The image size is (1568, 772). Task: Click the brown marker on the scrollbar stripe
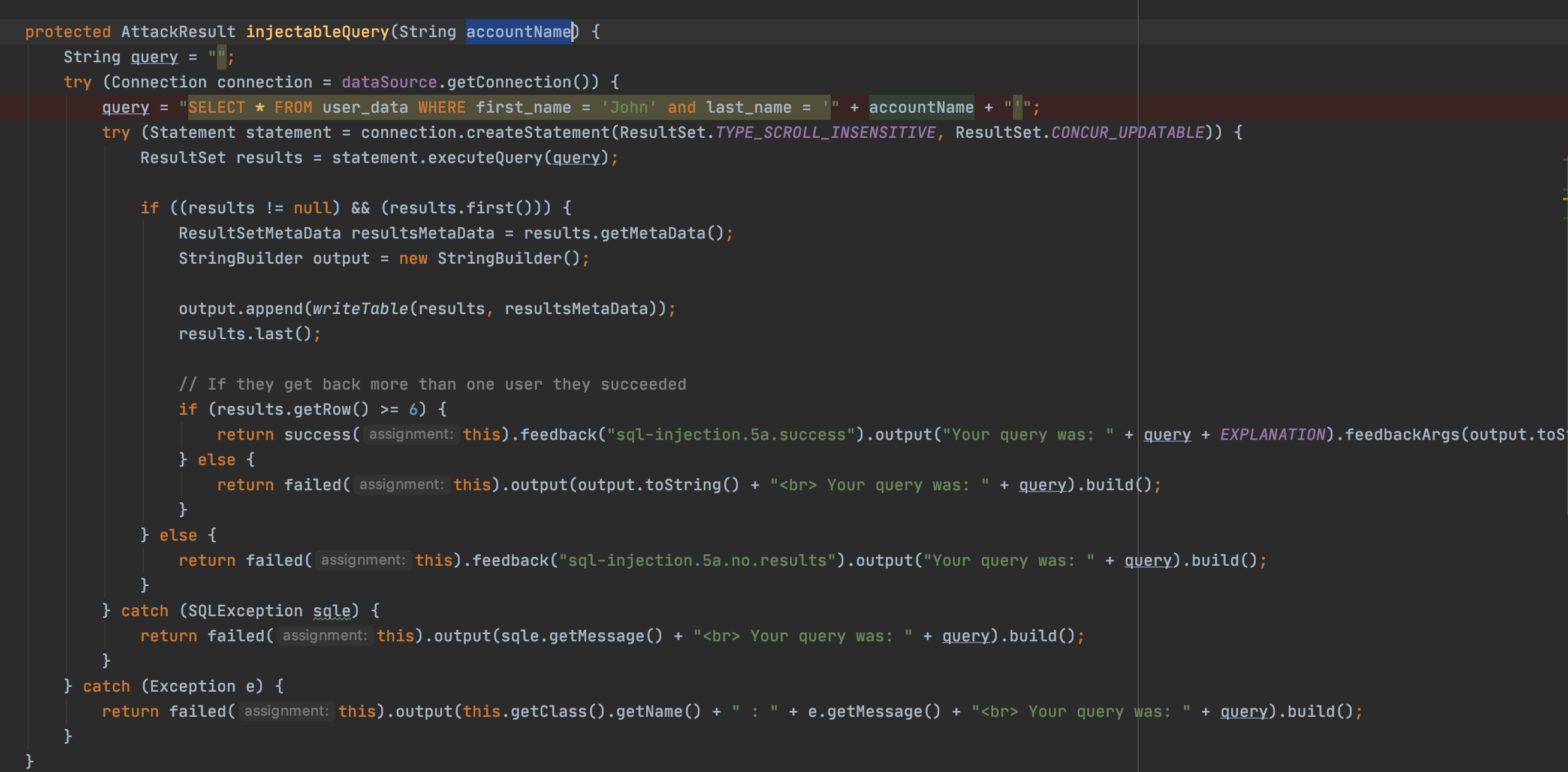pyautogui.click(x=1565, y=159)
